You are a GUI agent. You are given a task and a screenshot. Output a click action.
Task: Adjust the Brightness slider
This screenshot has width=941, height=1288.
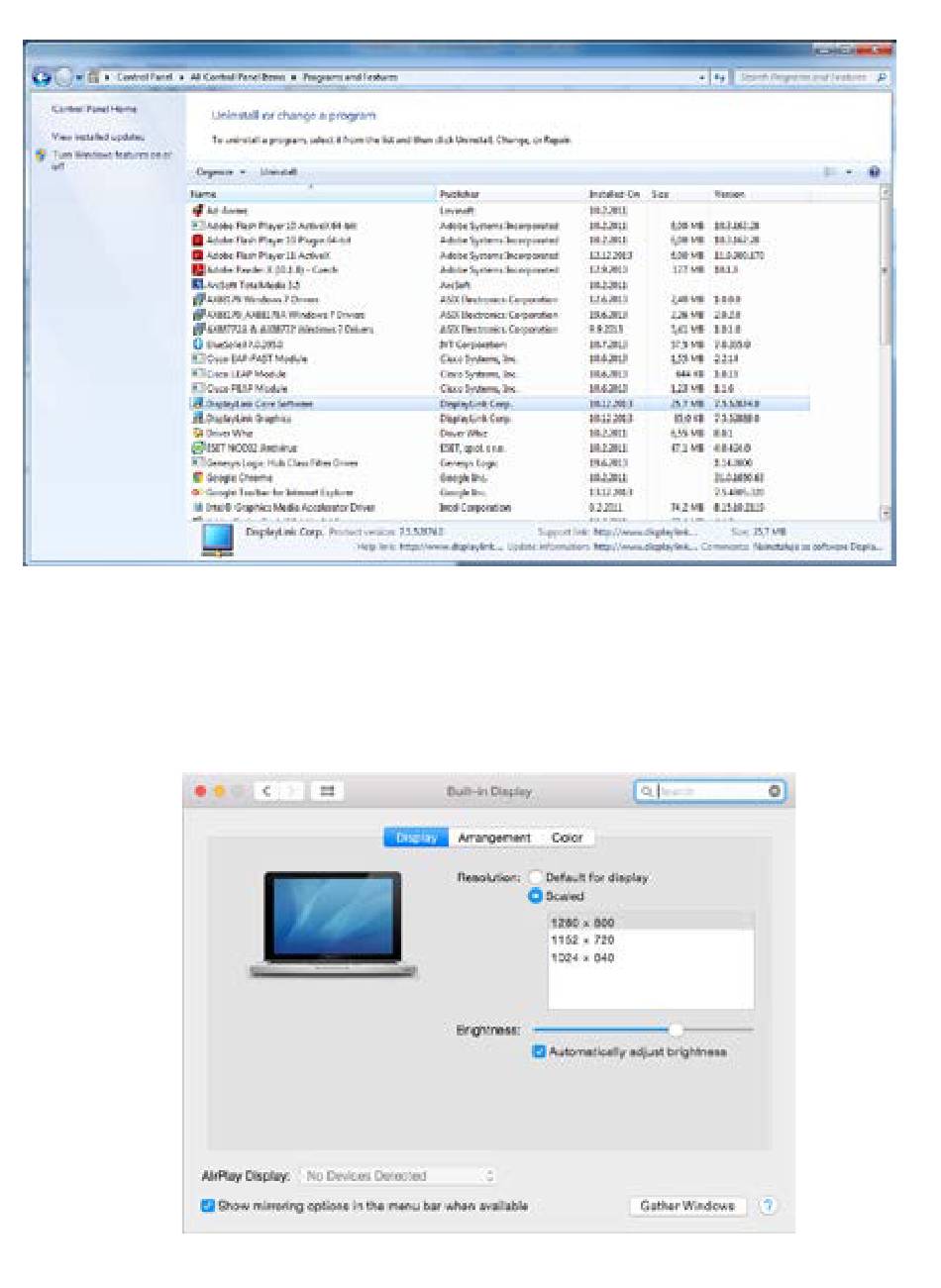tap(643, 1031)
